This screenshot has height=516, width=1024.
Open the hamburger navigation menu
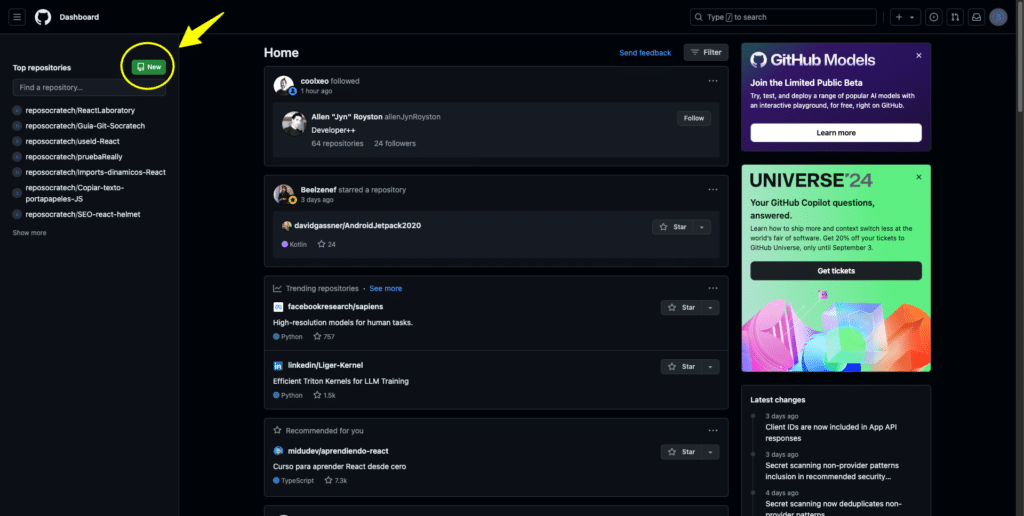(17, 17)
